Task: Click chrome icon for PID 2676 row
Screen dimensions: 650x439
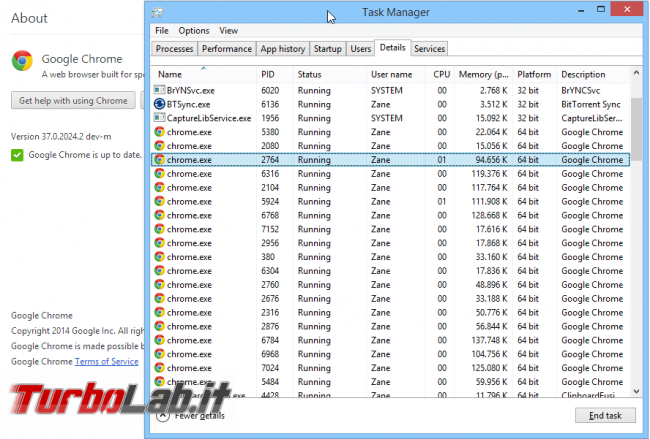Action: [x=159, y=298]
